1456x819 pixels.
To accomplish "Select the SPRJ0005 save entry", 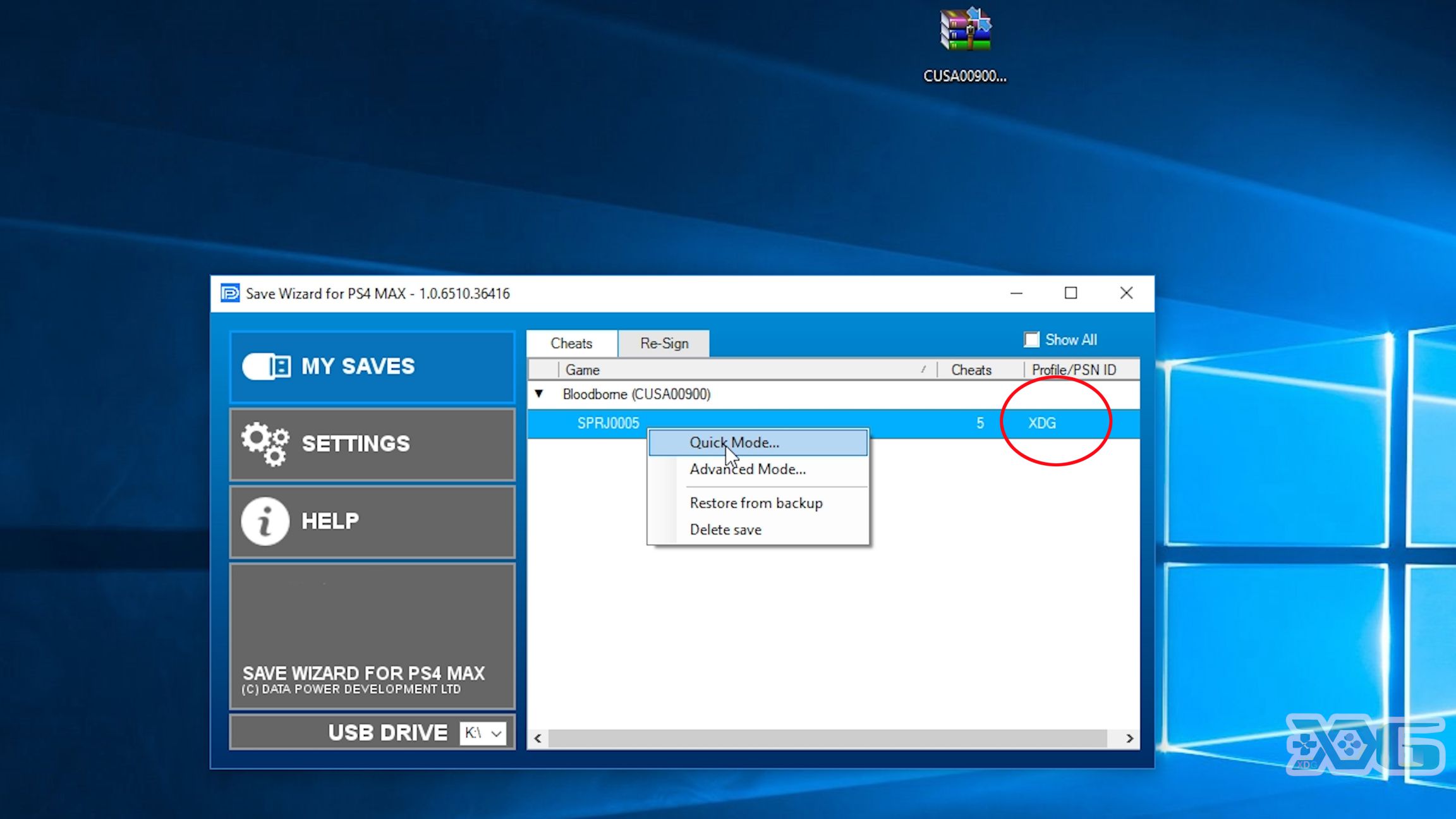I will tap(608, 422).
